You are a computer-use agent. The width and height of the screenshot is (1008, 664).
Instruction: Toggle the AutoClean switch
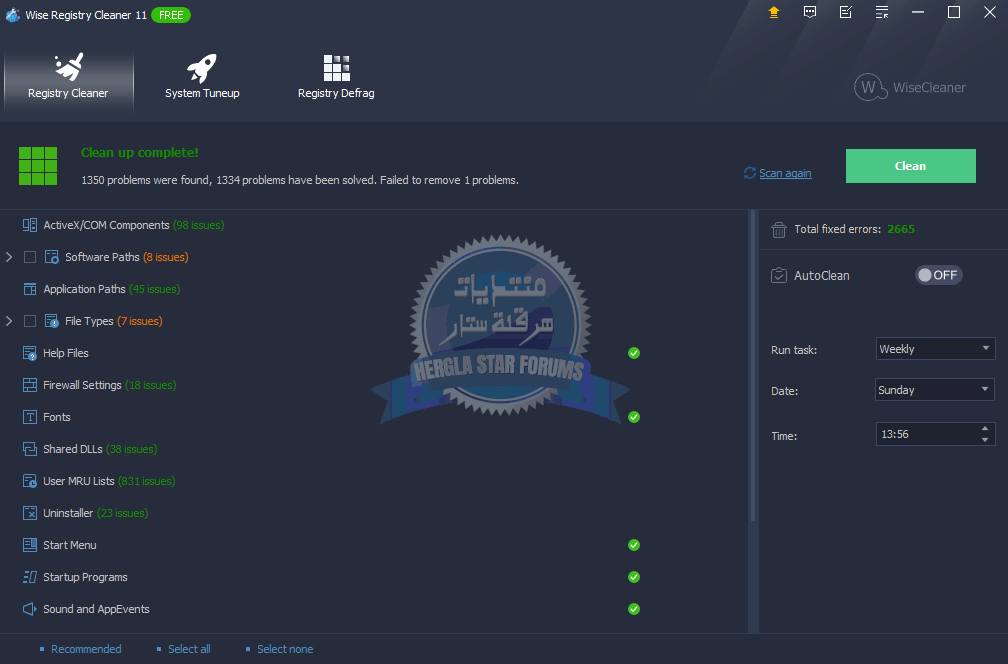(x=938, y=275)
